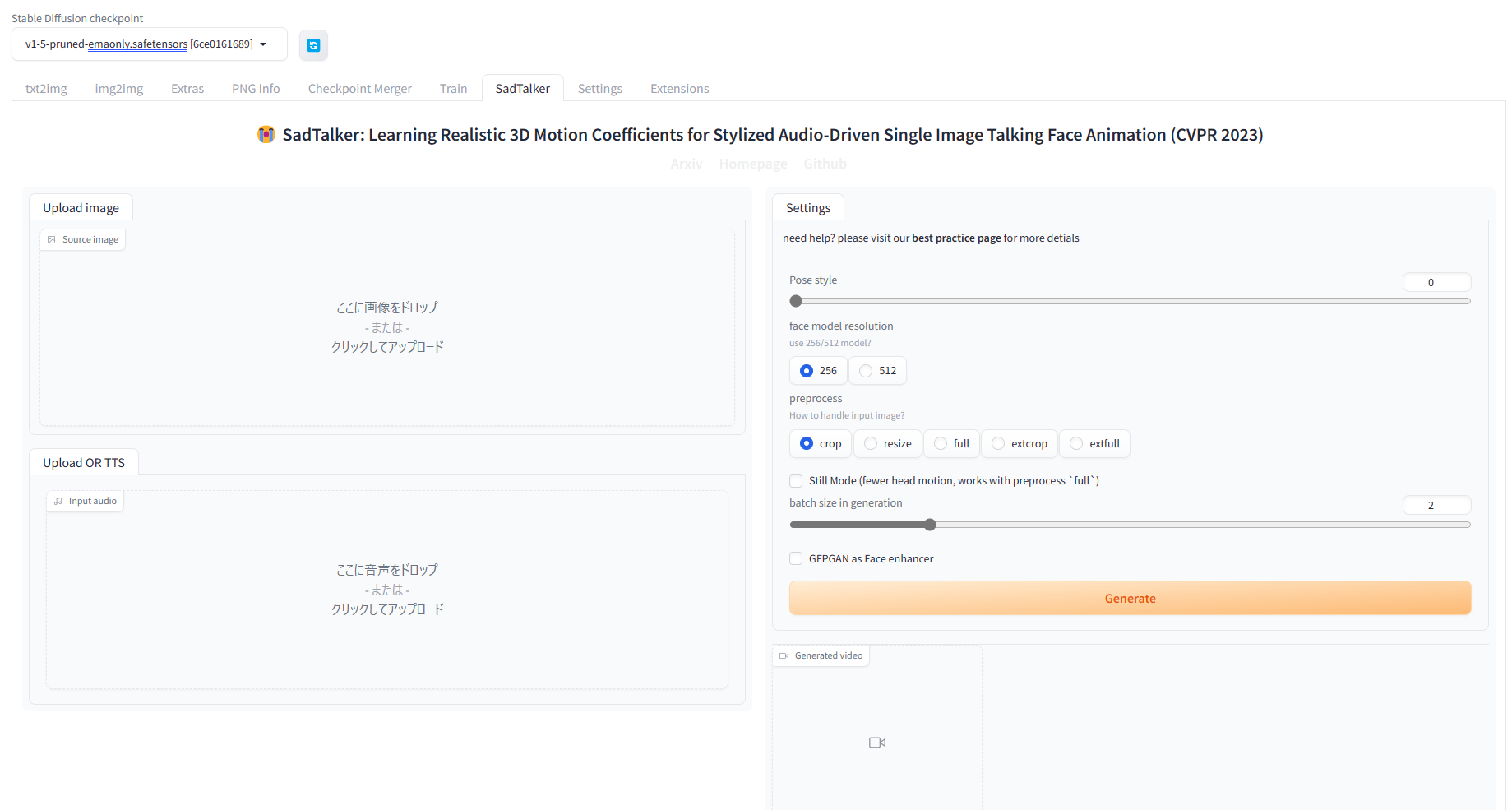Select the SadTalker Settings panel tab
1512x810 pixels.
[x=808, y=208]
